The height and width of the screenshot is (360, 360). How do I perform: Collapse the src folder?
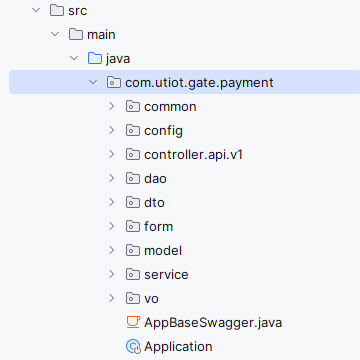(36, 10)
